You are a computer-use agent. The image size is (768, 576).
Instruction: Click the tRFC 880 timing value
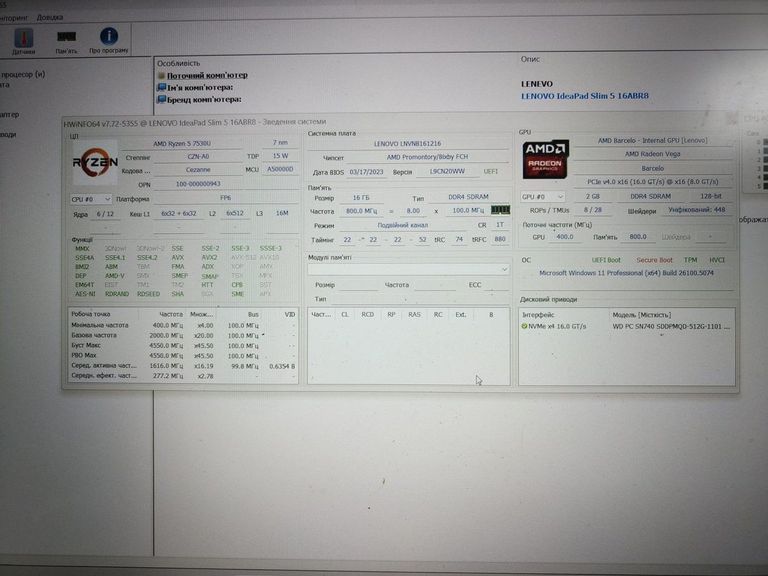pyautogui.click(x=500, y=239)
